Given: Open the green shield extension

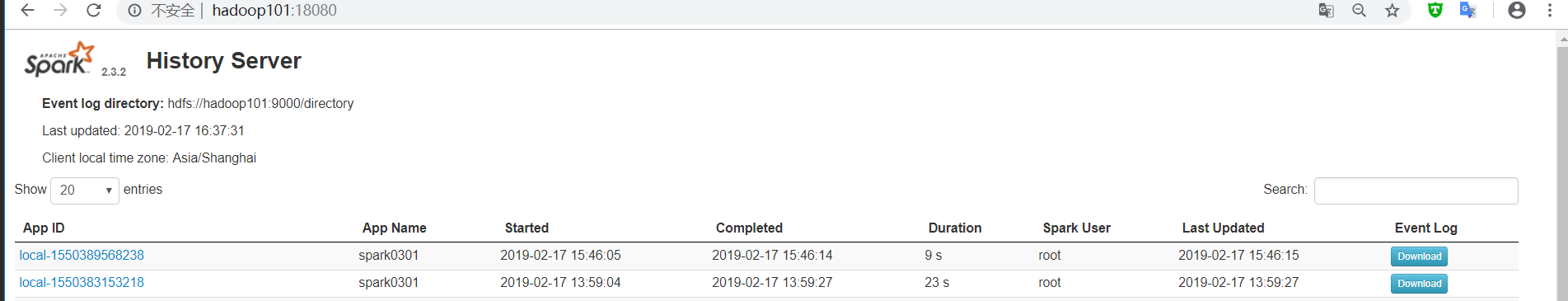Looking at the screenshot, I should tap(1435, 10).
